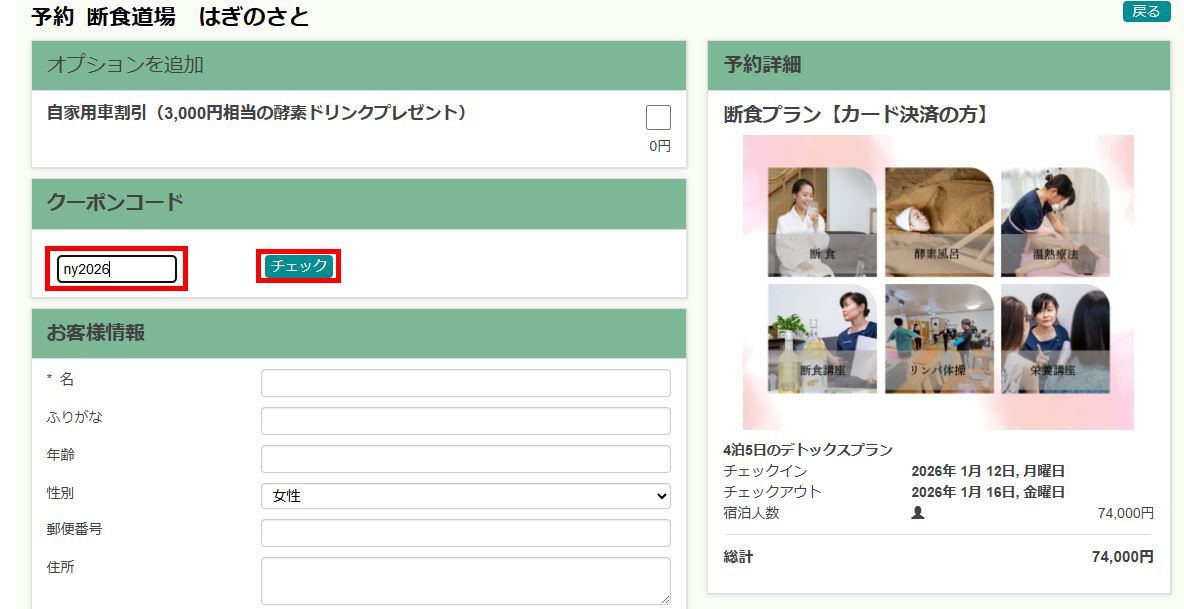This screenshot has width=1184, height=609.
Task: Click the 住所 address text area
Action: [x=465, y=581]
